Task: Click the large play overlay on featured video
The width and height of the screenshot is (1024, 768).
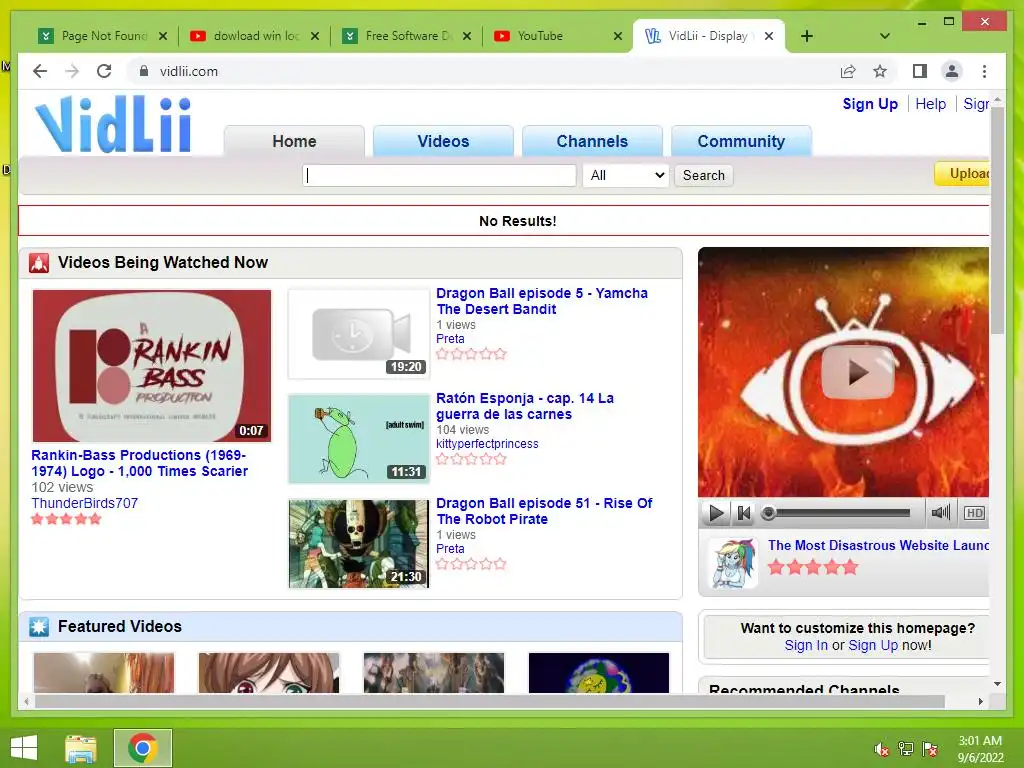Action: 857,372
